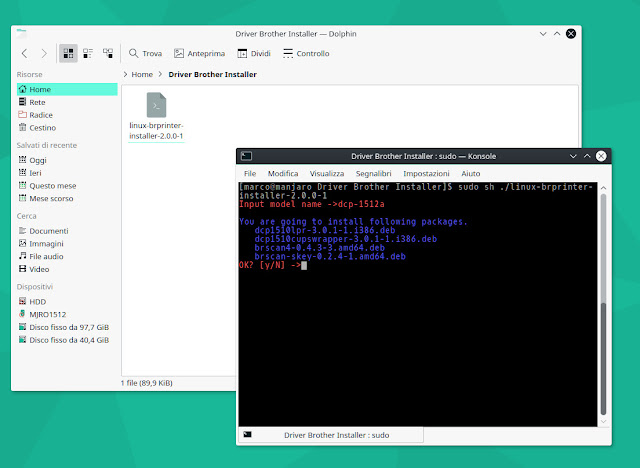Click the linux-brprinter-installer-2.0.0-1 file name label

(156, 131)
